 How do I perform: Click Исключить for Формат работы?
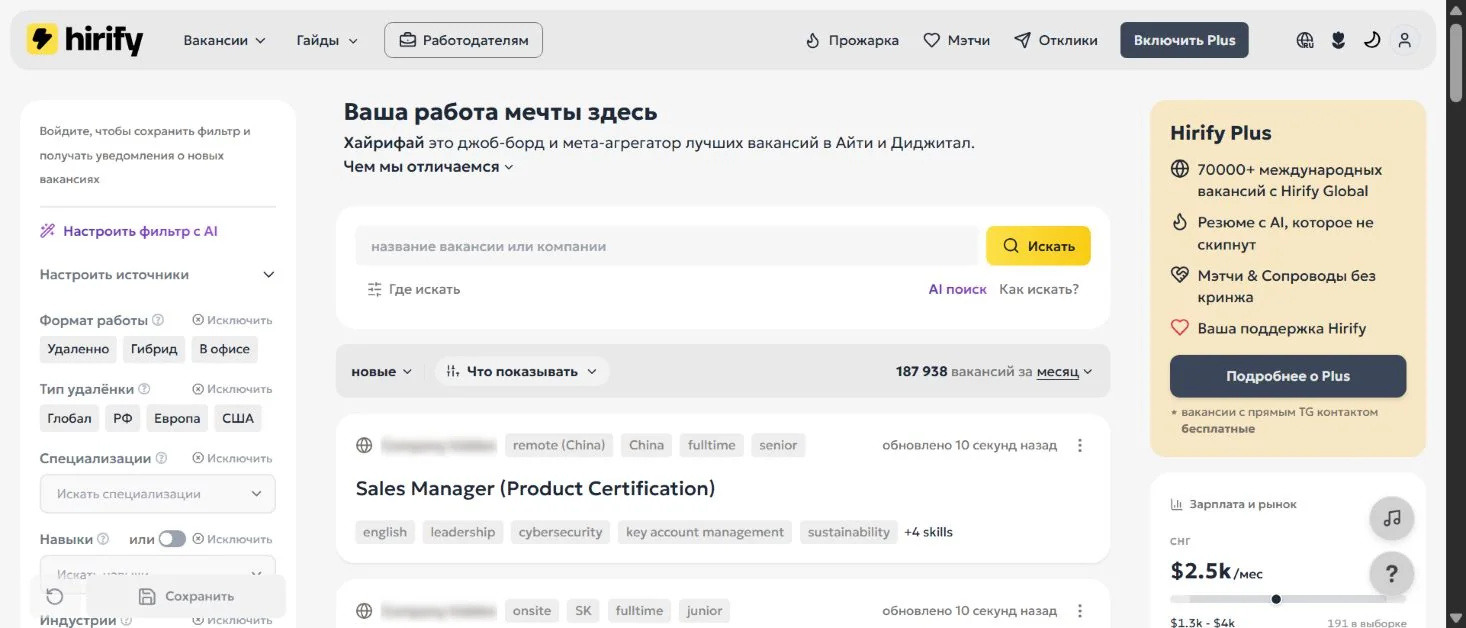coord(232,320)
